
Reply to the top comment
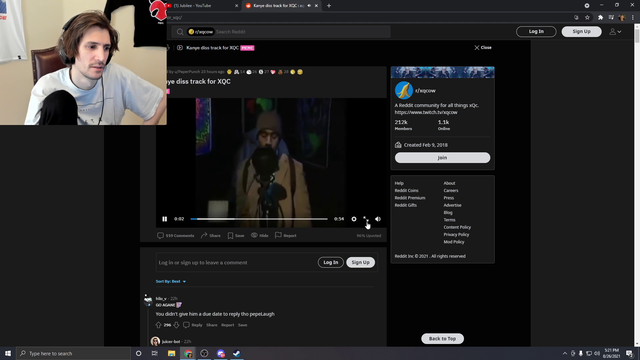tap(193, 325)
